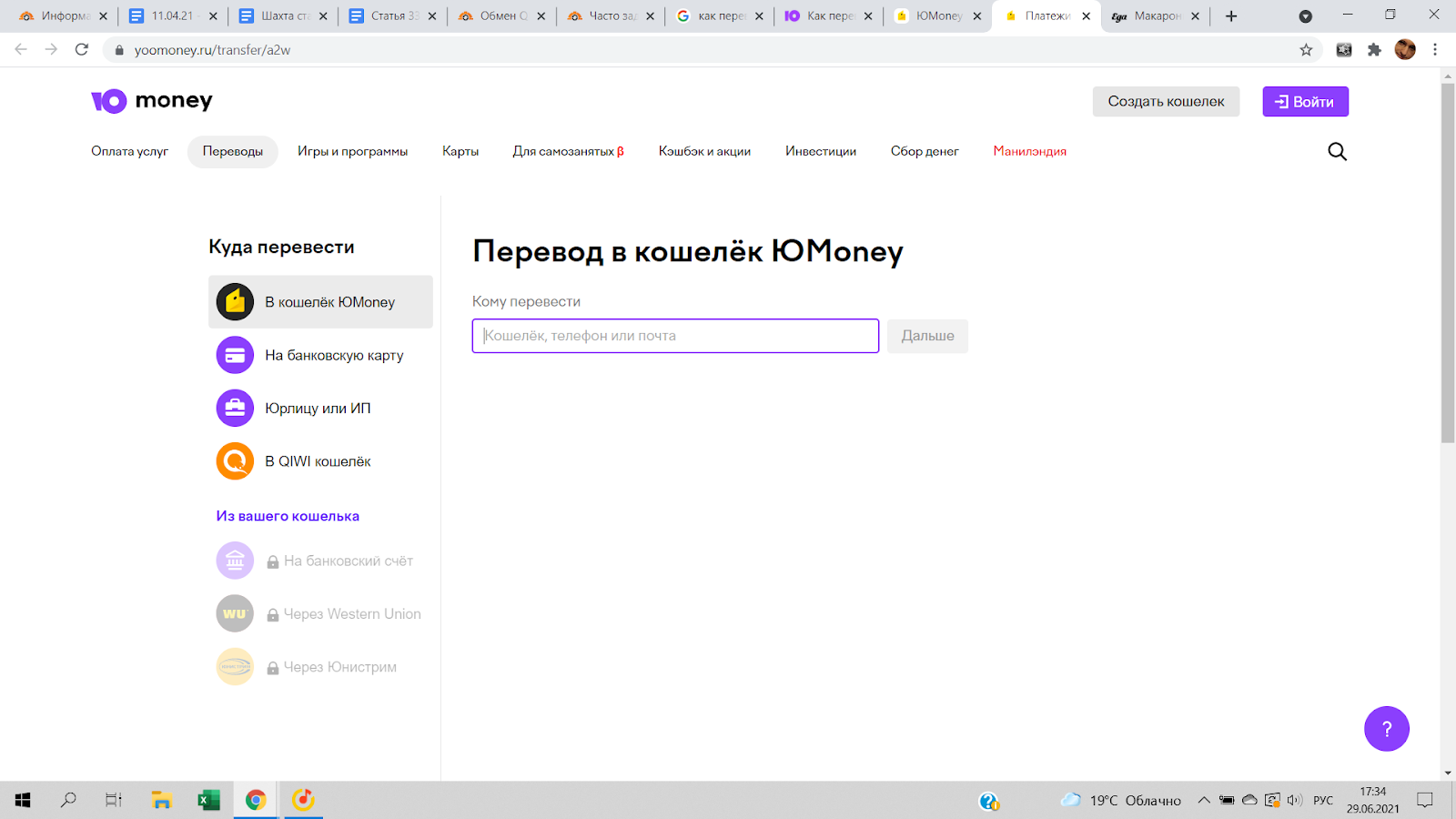Open a new browser tab
The height and width of the screenshot is (819, 1456).
tap(1231, 15)
